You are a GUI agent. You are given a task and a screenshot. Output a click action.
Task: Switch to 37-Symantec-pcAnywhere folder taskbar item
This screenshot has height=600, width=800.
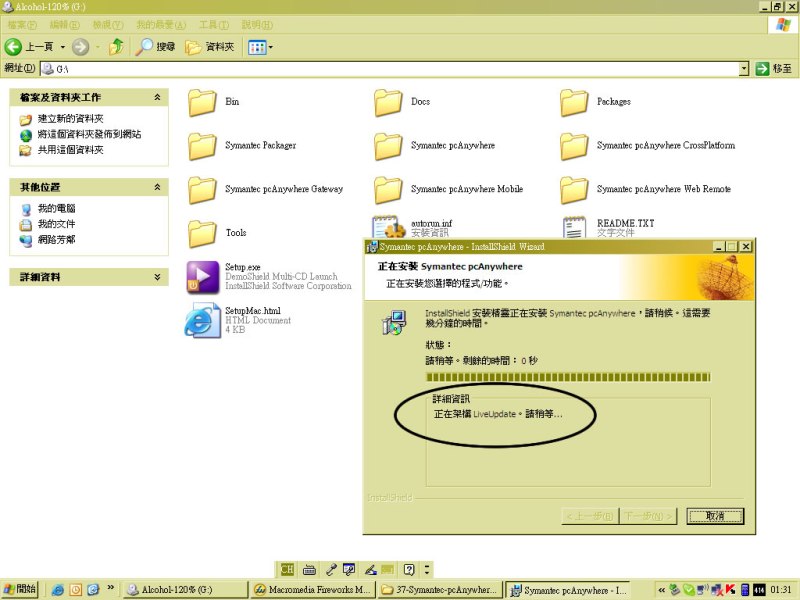(440, 590)
